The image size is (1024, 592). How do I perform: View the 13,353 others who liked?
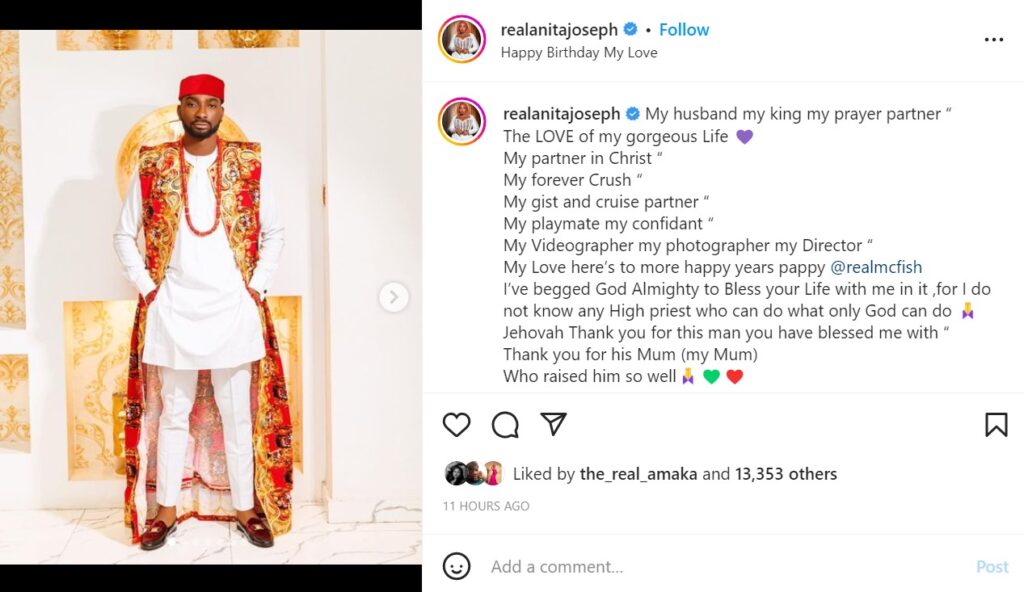(785, 474)
